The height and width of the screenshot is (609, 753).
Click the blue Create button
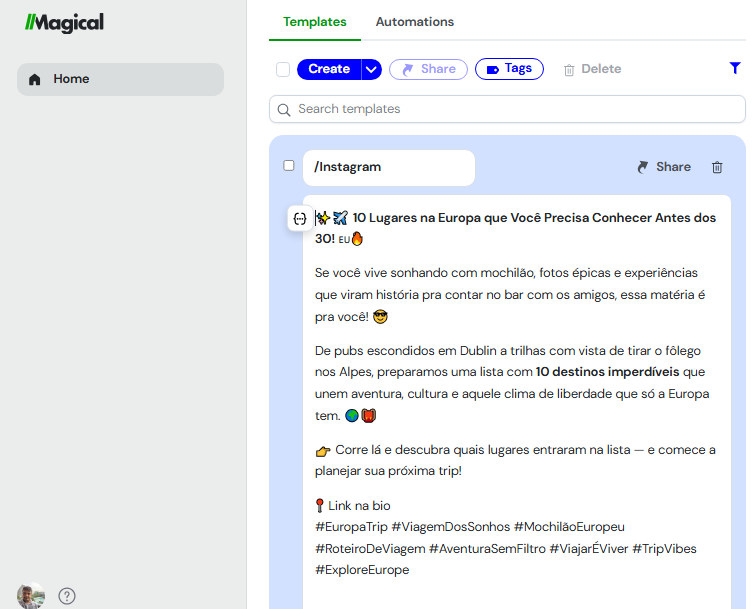(x=329, y=69)
